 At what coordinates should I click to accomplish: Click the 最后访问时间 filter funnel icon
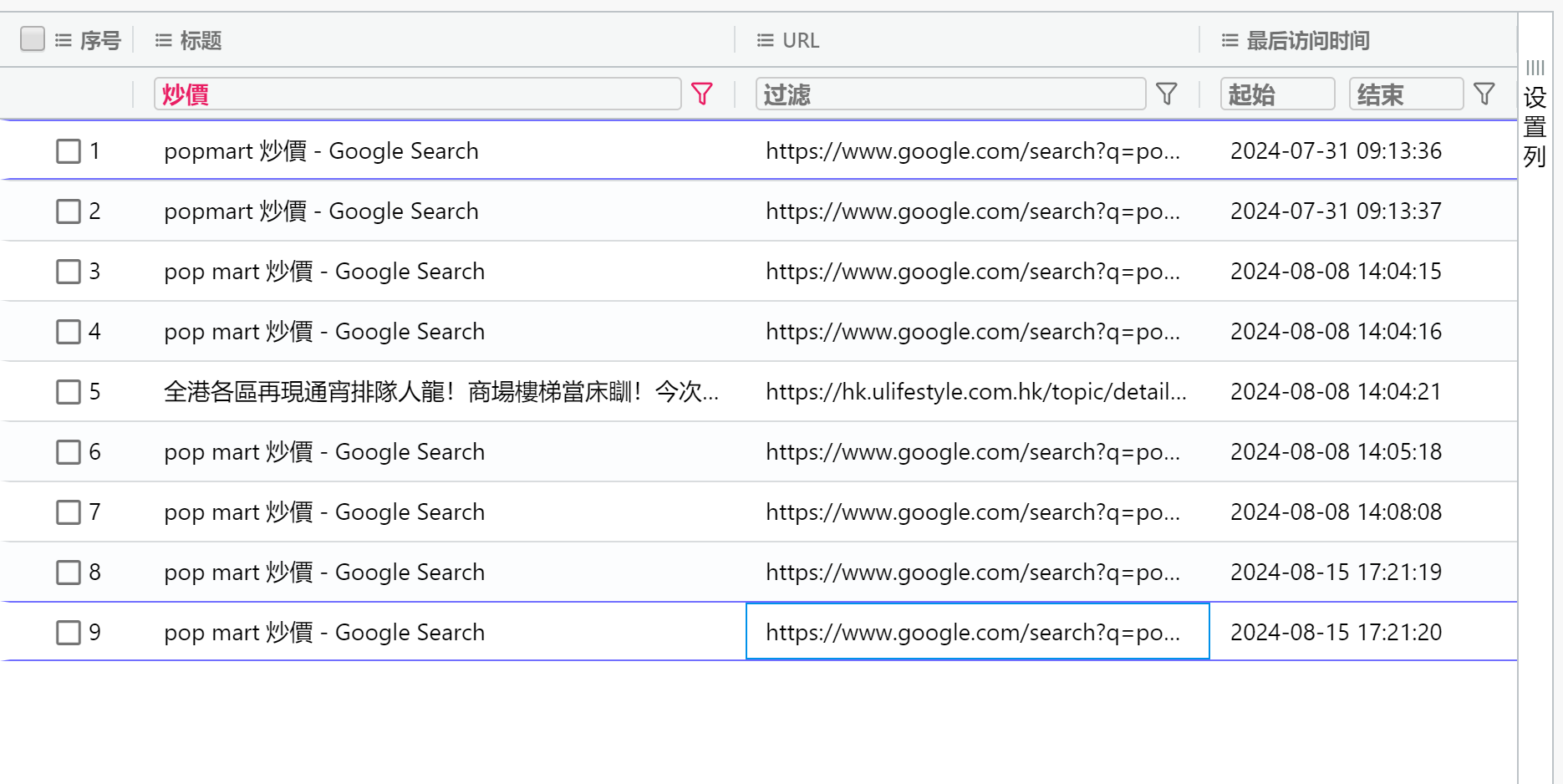1484,94
